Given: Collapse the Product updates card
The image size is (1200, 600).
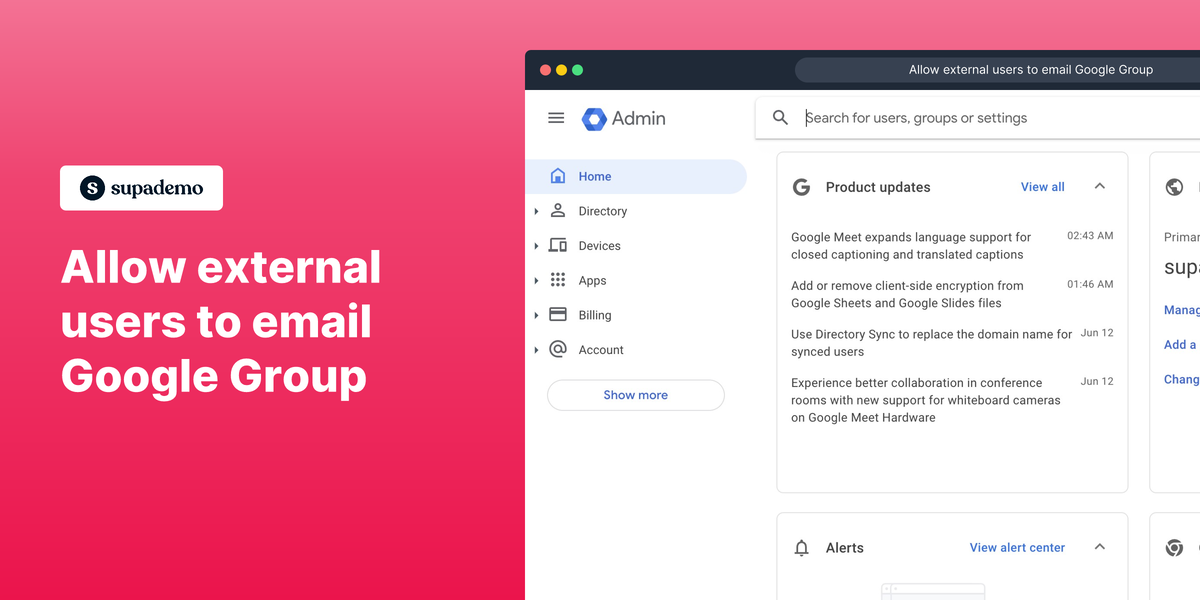Looking at the screenshot, I should [1100, 186].
